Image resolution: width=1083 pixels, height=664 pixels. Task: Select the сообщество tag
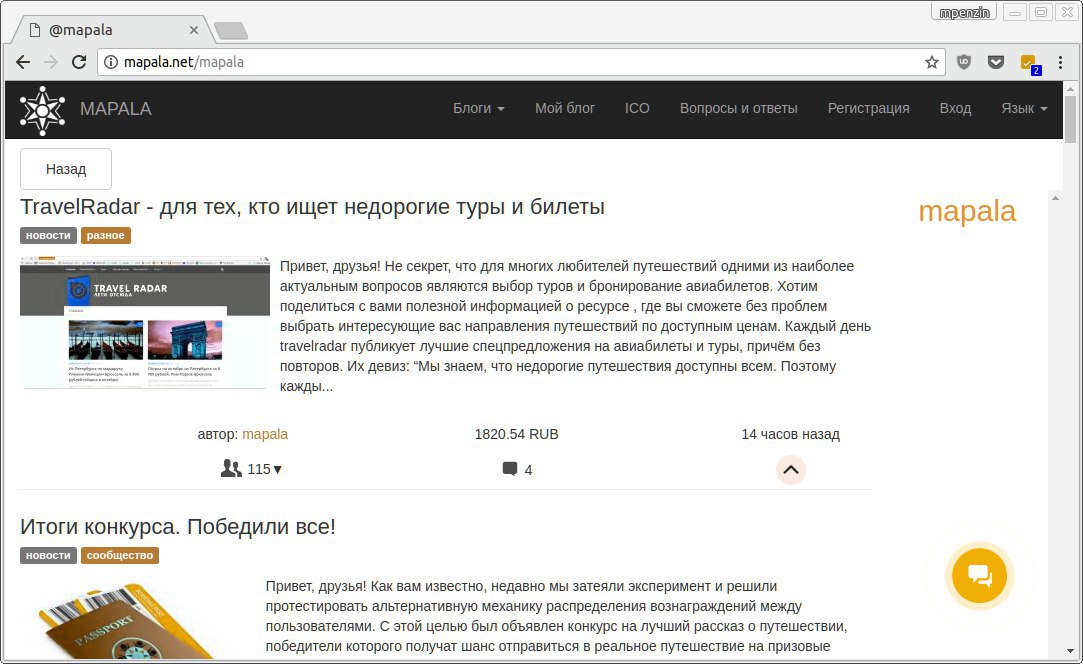pyautogui.click(x=119, y=556)
